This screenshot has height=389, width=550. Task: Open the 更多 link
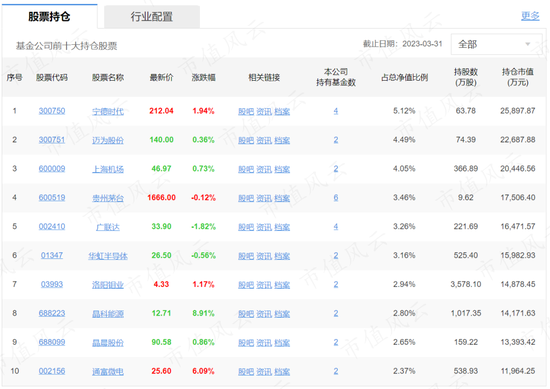tap(530, 16)
